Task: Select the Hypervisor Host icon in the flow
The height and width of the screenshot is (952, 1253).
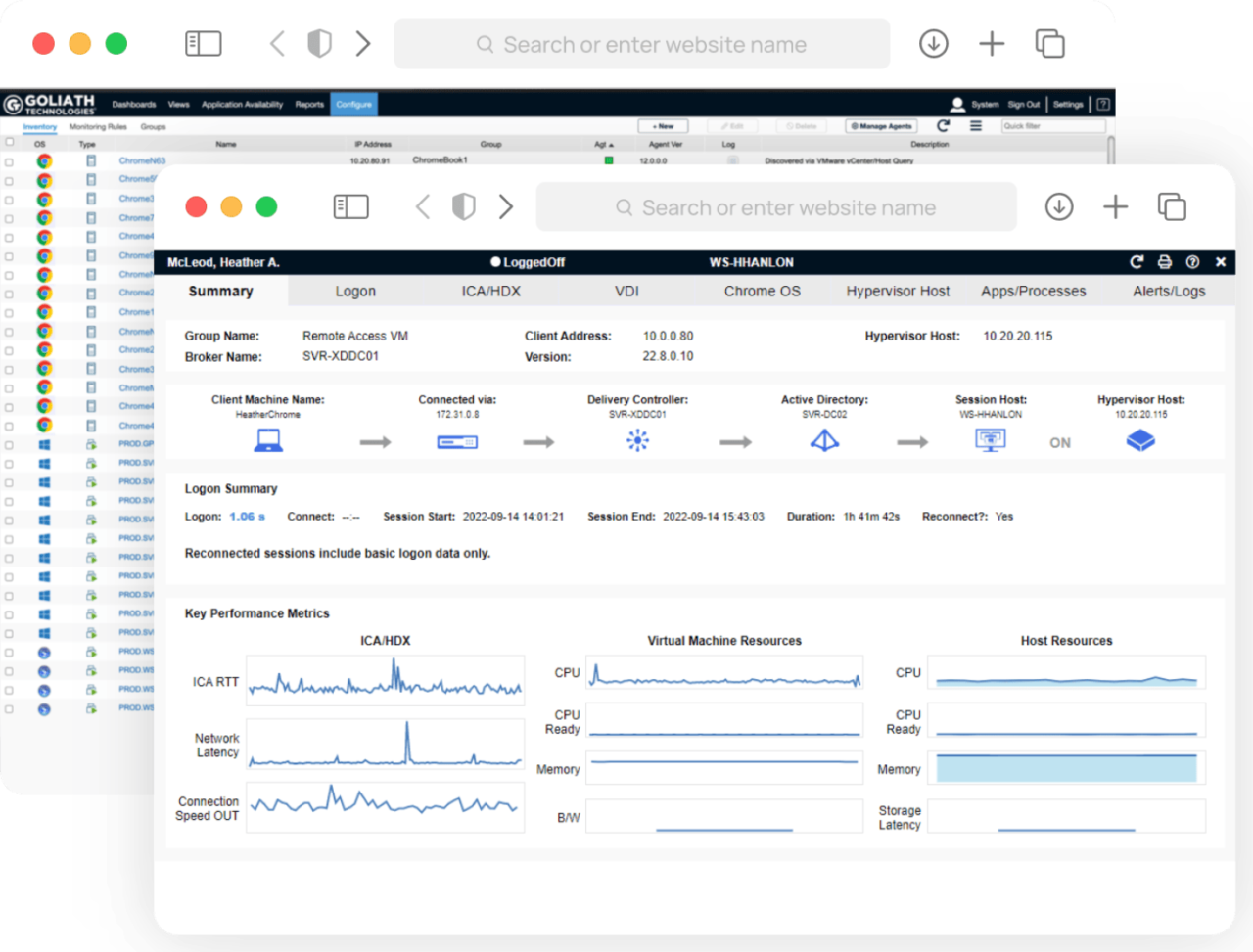Action: coord(1140,440)
